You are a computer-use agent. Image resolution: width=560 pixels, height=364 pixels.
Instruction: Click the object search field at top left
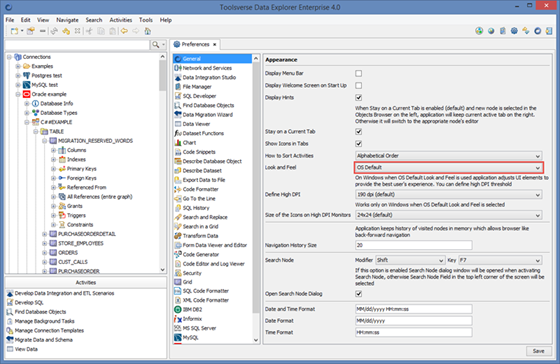[77, 45]
